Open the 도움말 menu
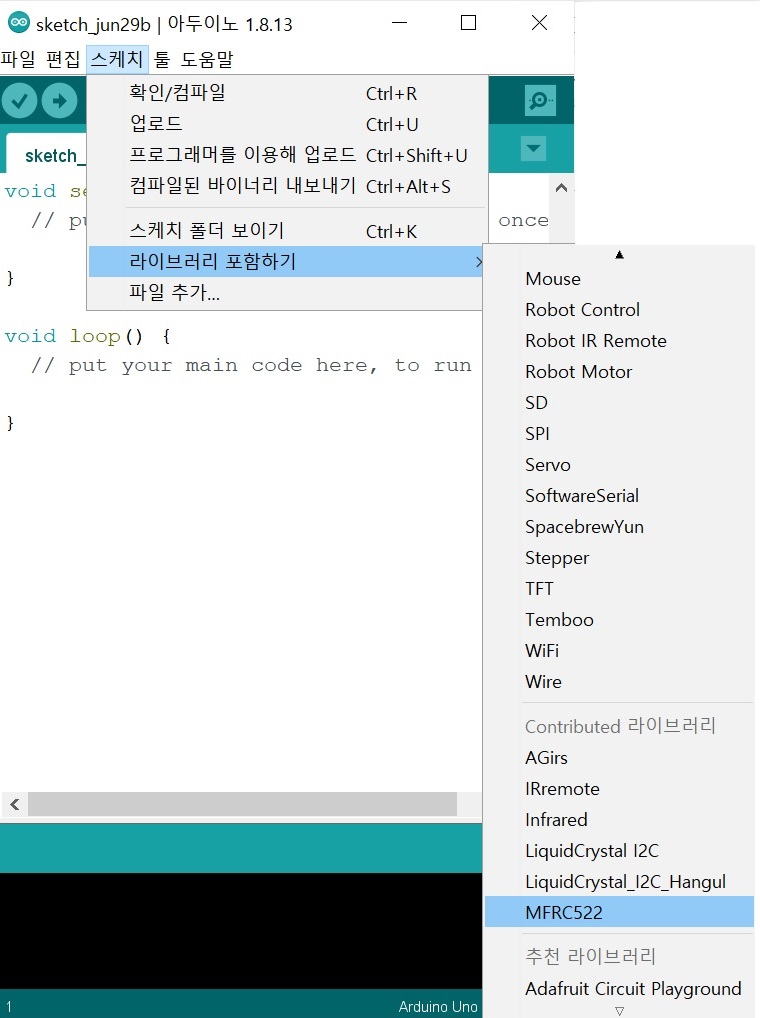The width and height of the screenshot is (760, 1018). click(x=206, y=60)
